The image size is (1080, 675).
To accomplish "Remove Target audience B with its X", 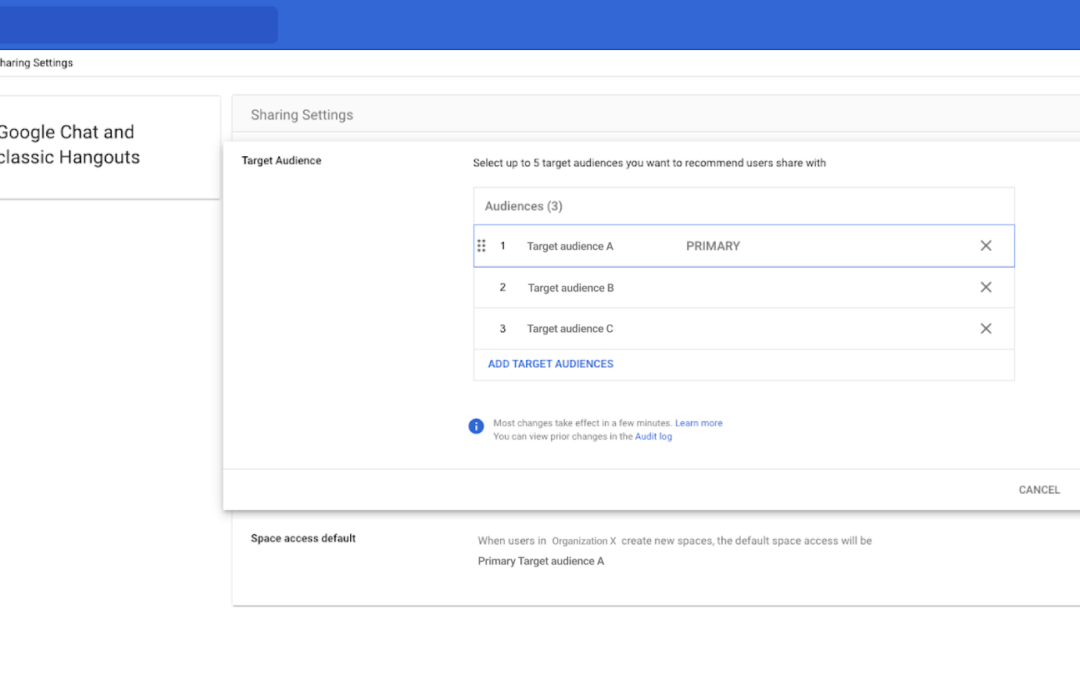I will coord(986,287).
